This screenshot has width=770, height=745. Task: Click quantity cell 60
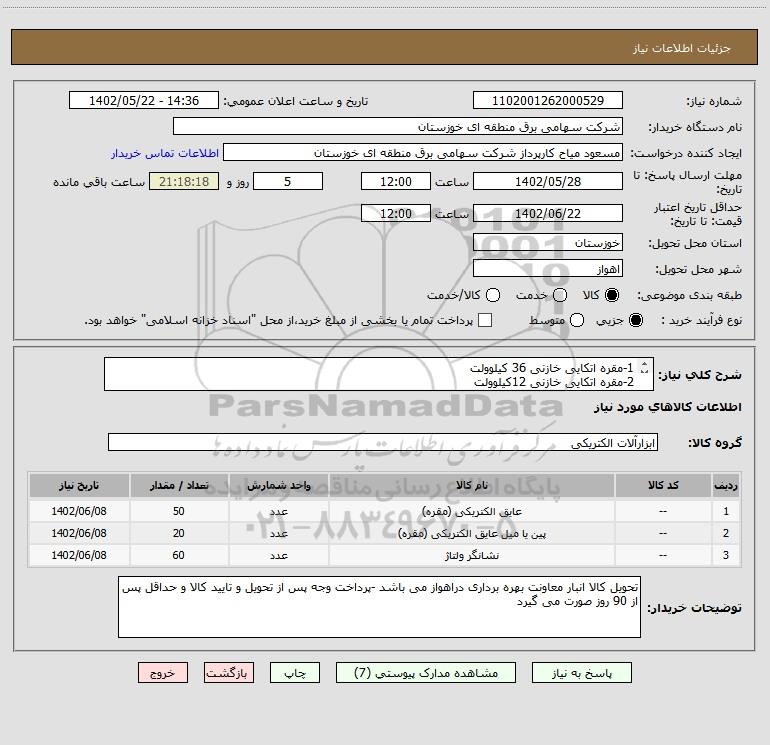click(x=179, y=555)
